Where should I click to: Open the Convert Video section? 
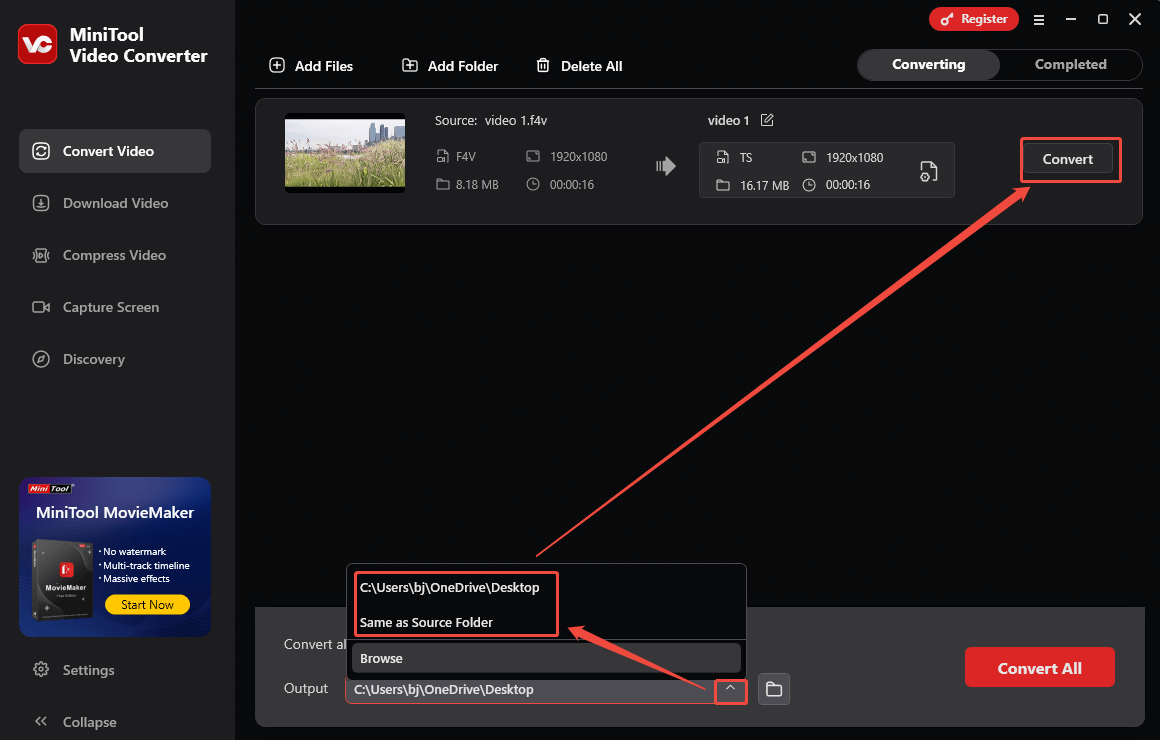[x=115, y=151]
